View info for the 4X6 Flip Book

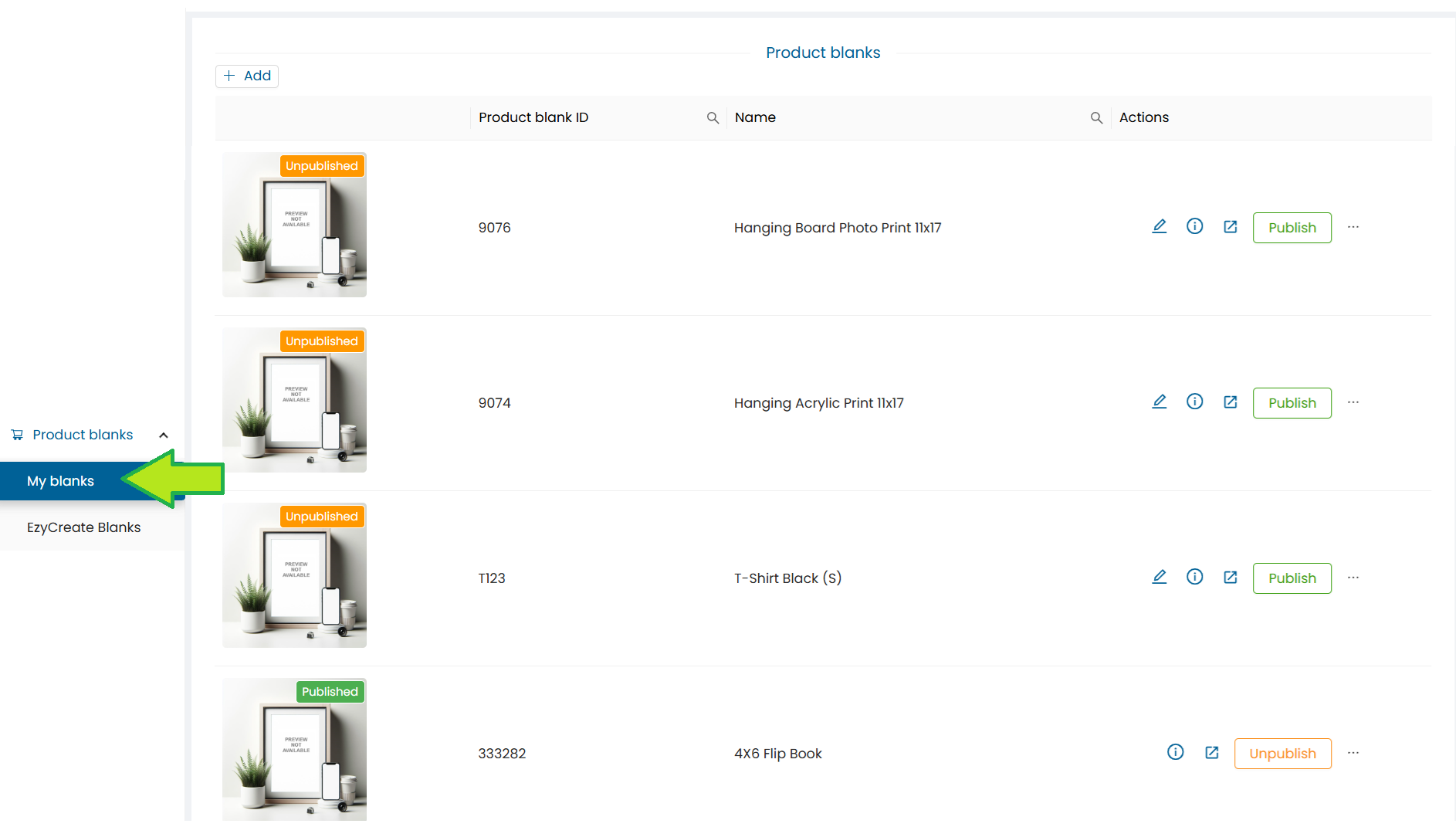pos(1175,753)
